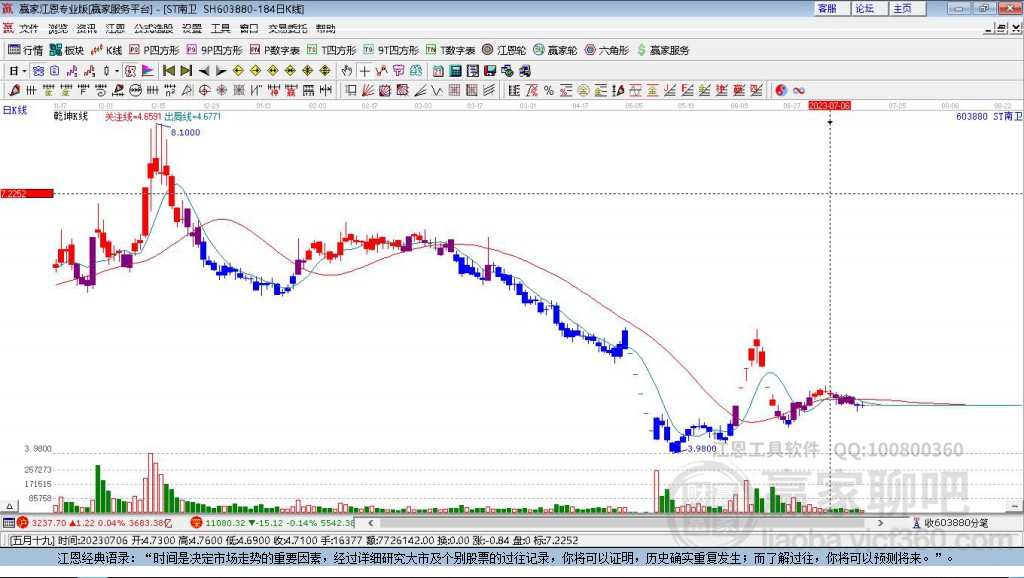The height and width of the screenshot is (578, 1024).
Task: Open the calculator icon
Action: click(456, 71)
